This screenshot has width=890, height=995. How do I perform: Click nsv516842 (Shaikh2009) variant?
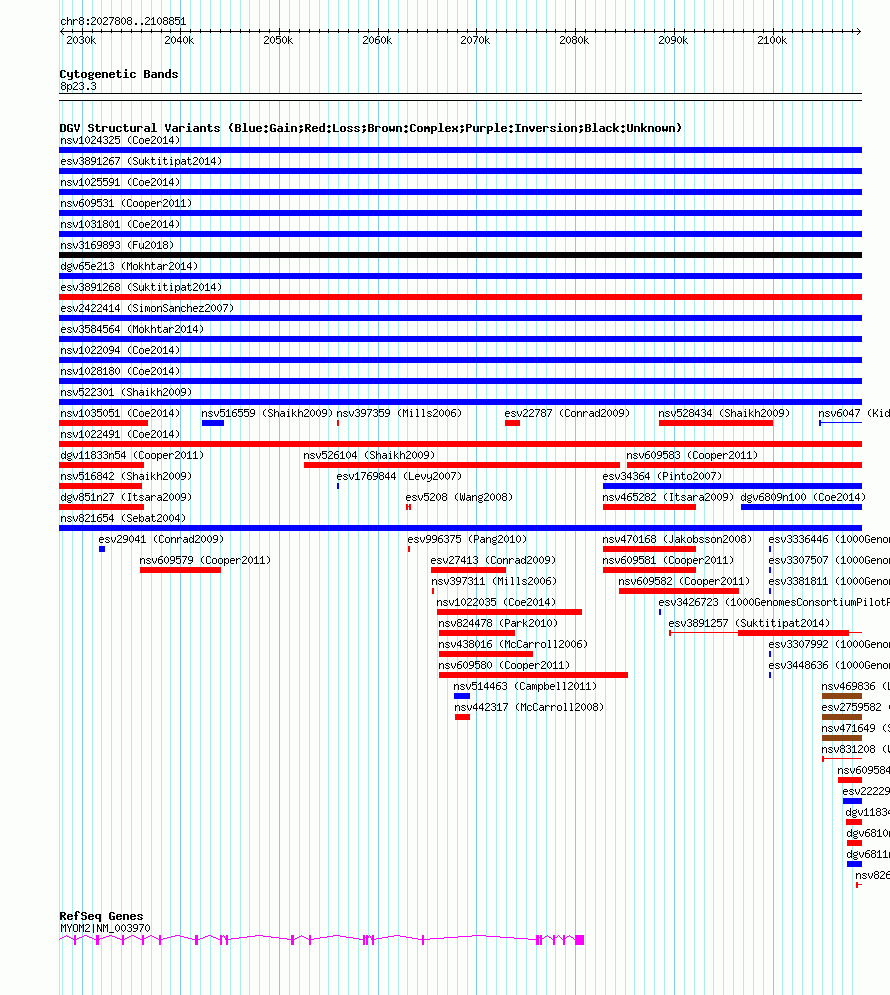tap(100, 485)
